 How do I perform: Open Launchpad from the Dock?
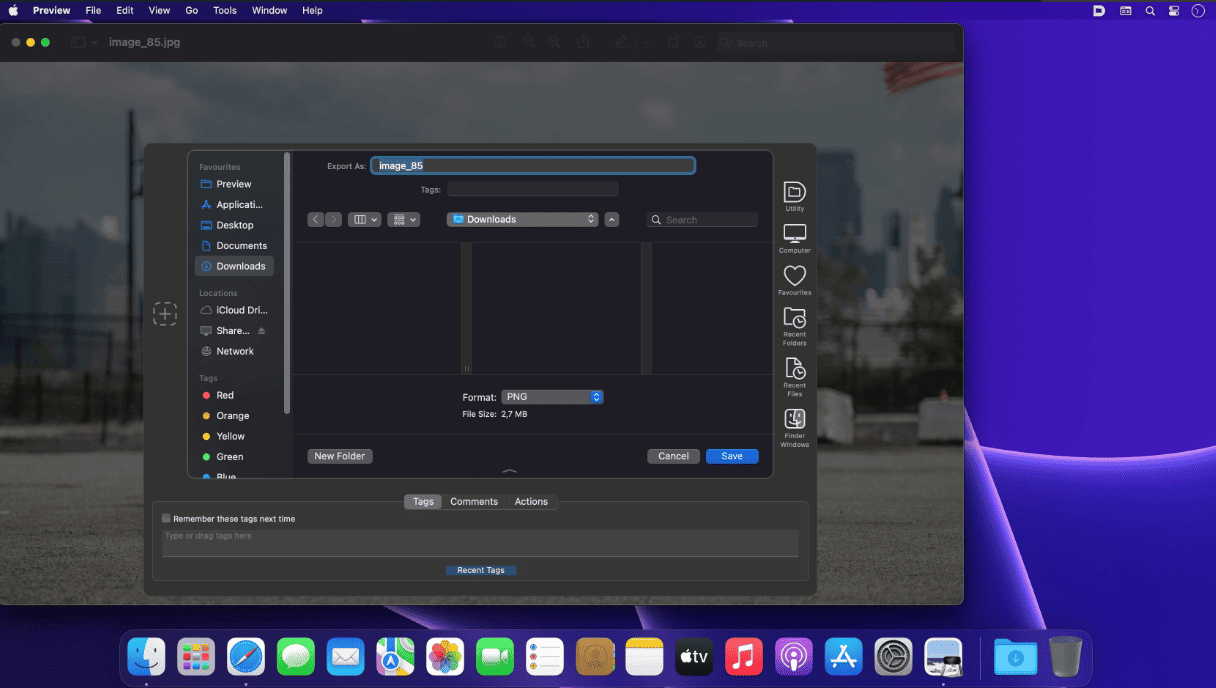click(196, 657)
